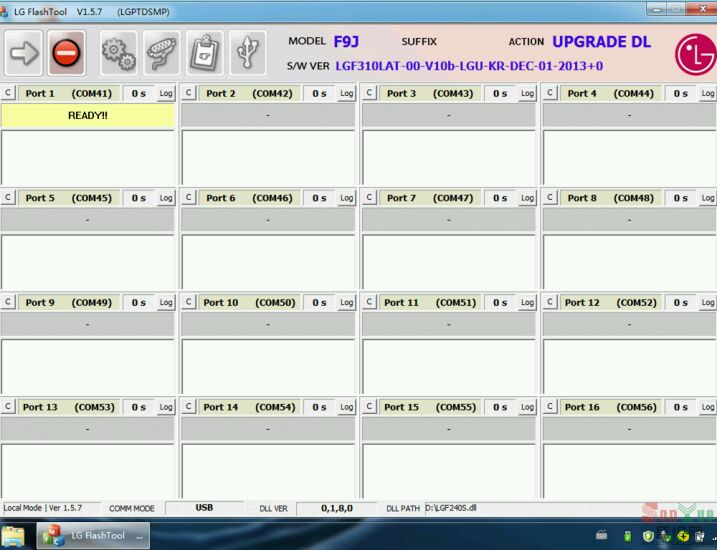
Task: Click the READY!! status of Port 1
Action: point(87,116)
